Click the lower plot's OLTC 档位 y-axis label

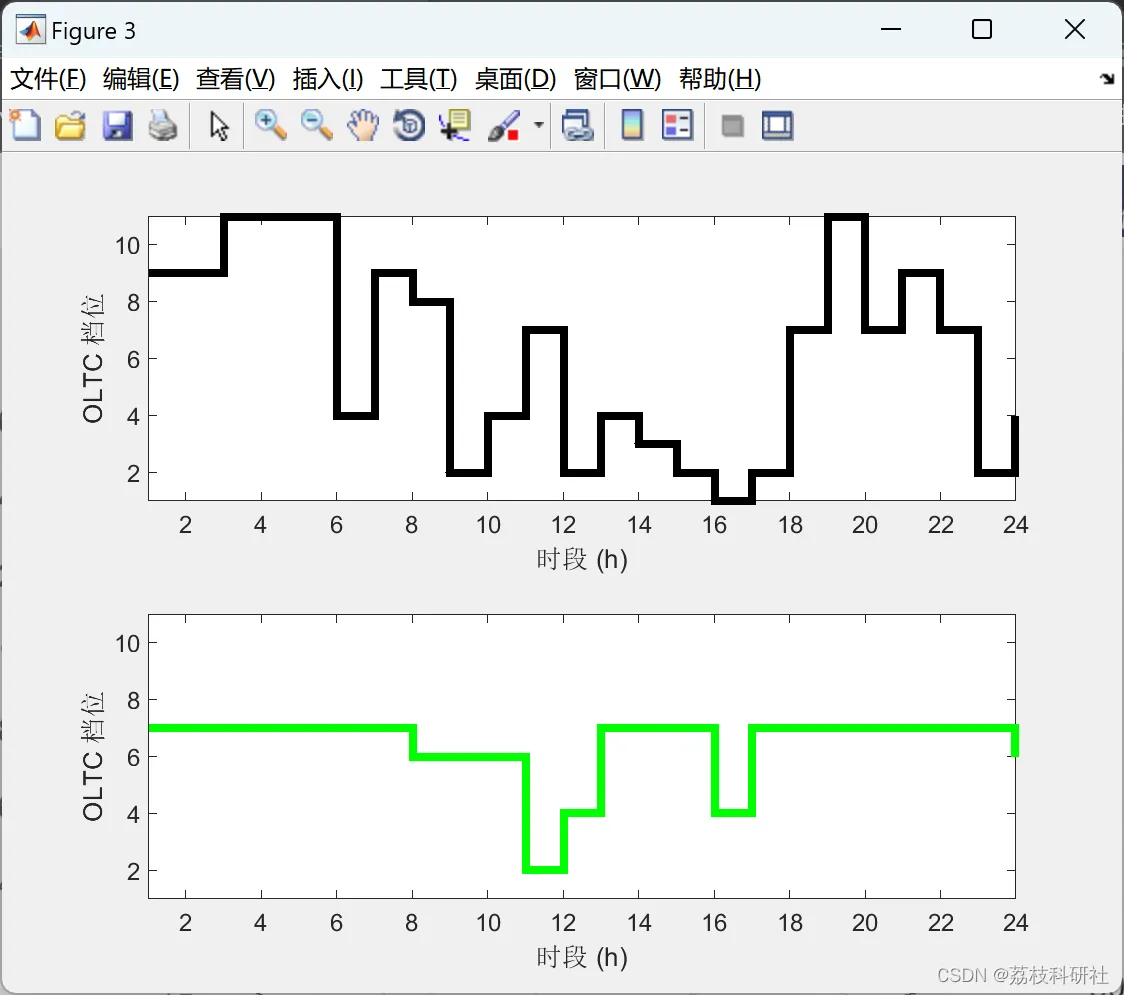[x=93, y=756]
